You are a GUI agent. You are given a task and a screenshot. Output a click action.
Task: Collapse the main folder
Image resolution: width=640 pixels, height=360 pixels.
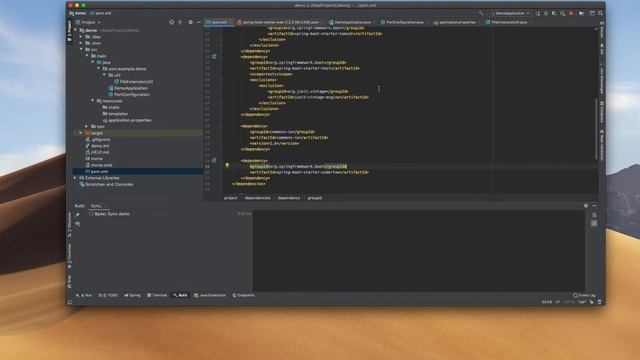point(87,56)
